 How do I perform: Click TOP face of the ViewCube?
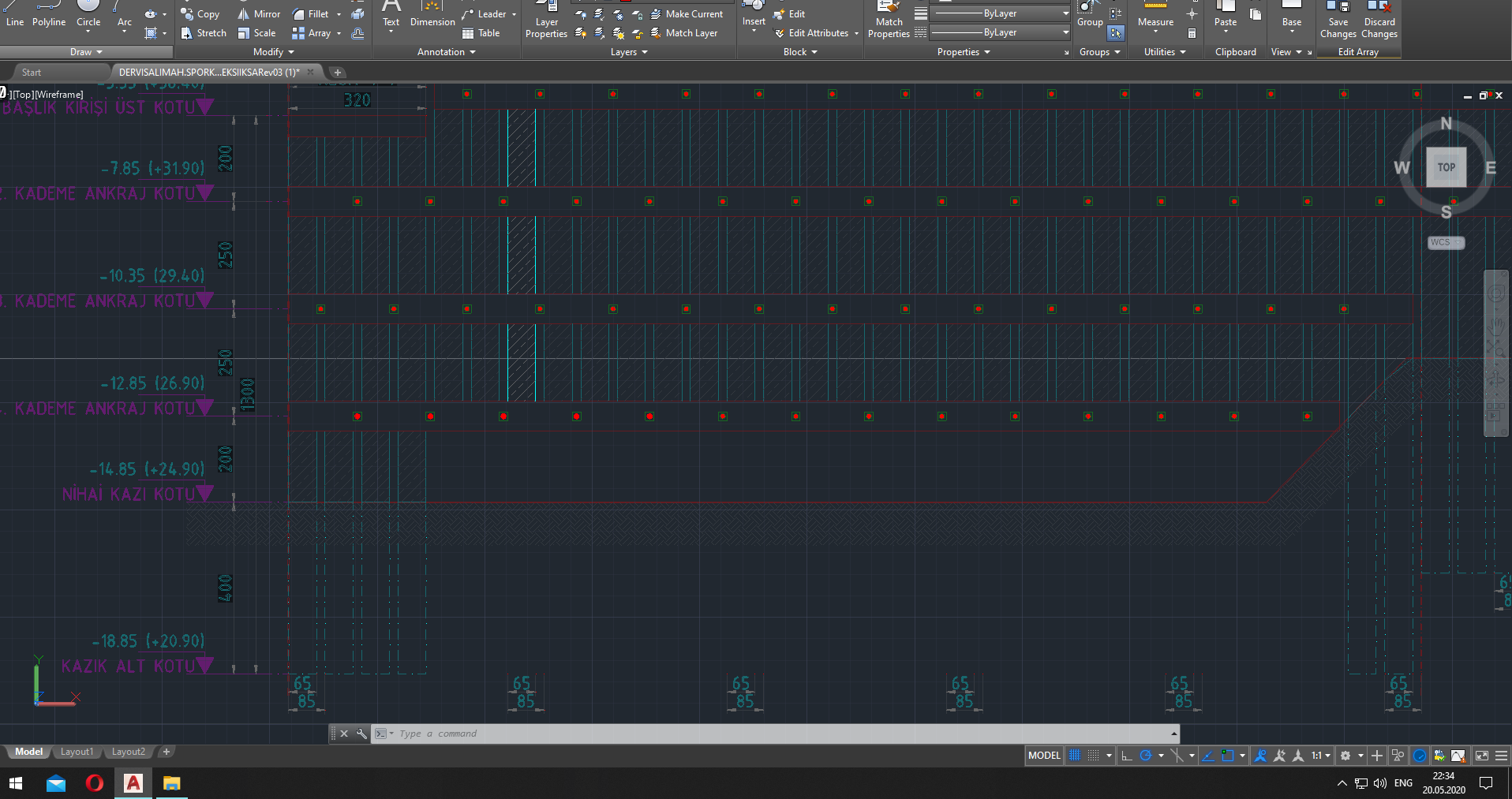click(1446, 167)
